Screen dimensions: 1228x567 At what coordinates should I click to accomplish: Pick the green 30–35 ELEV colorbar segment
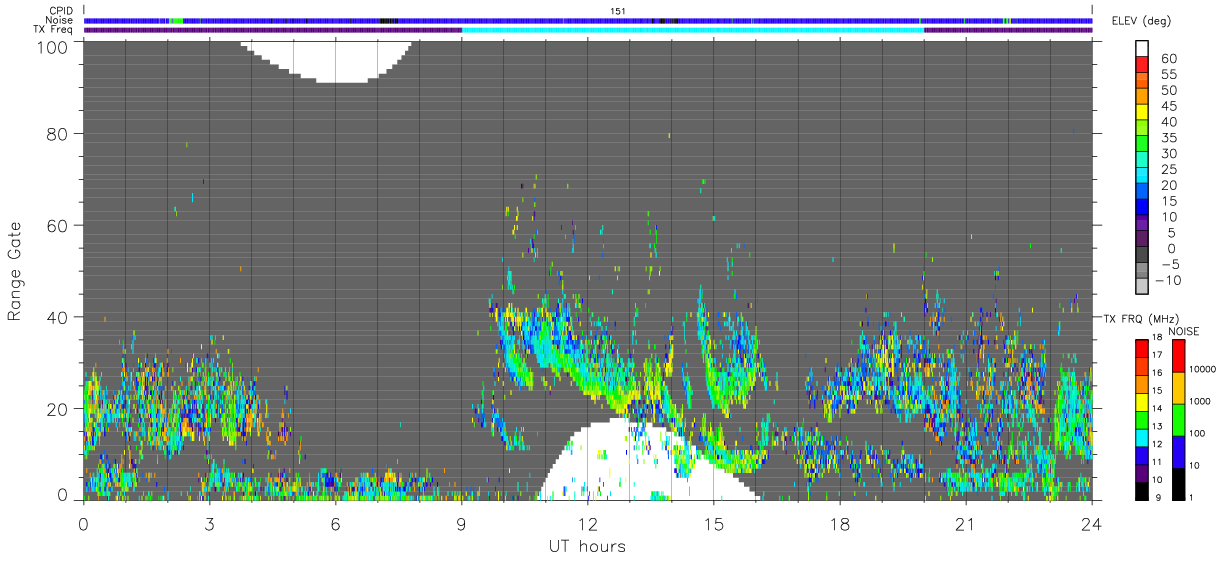coord(1142,145)
